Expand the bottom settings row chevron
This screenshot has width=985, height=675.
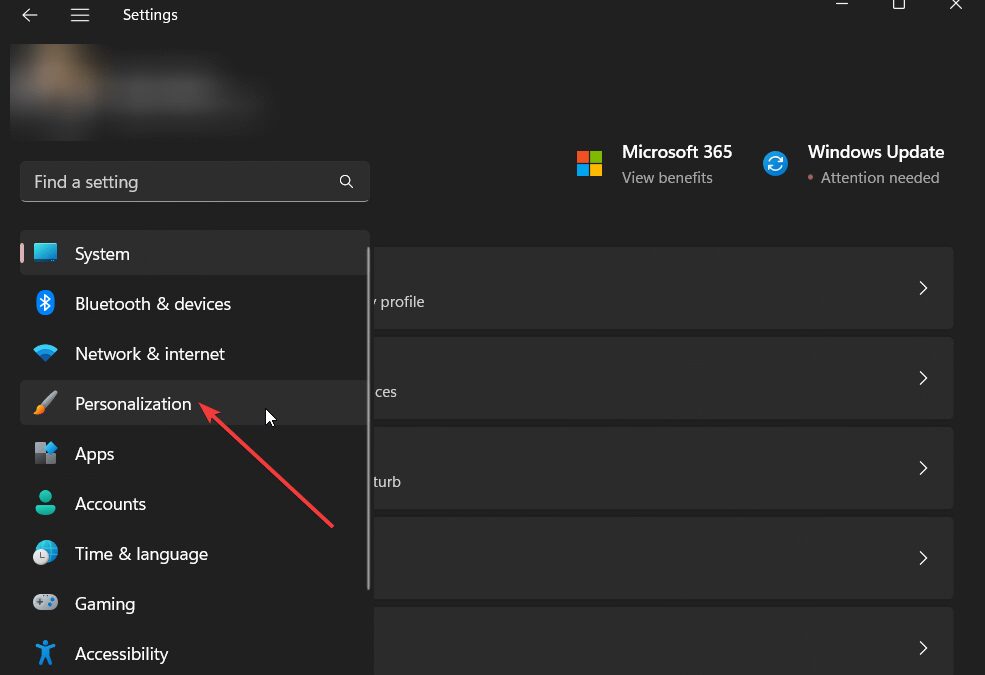pos(922,648)
